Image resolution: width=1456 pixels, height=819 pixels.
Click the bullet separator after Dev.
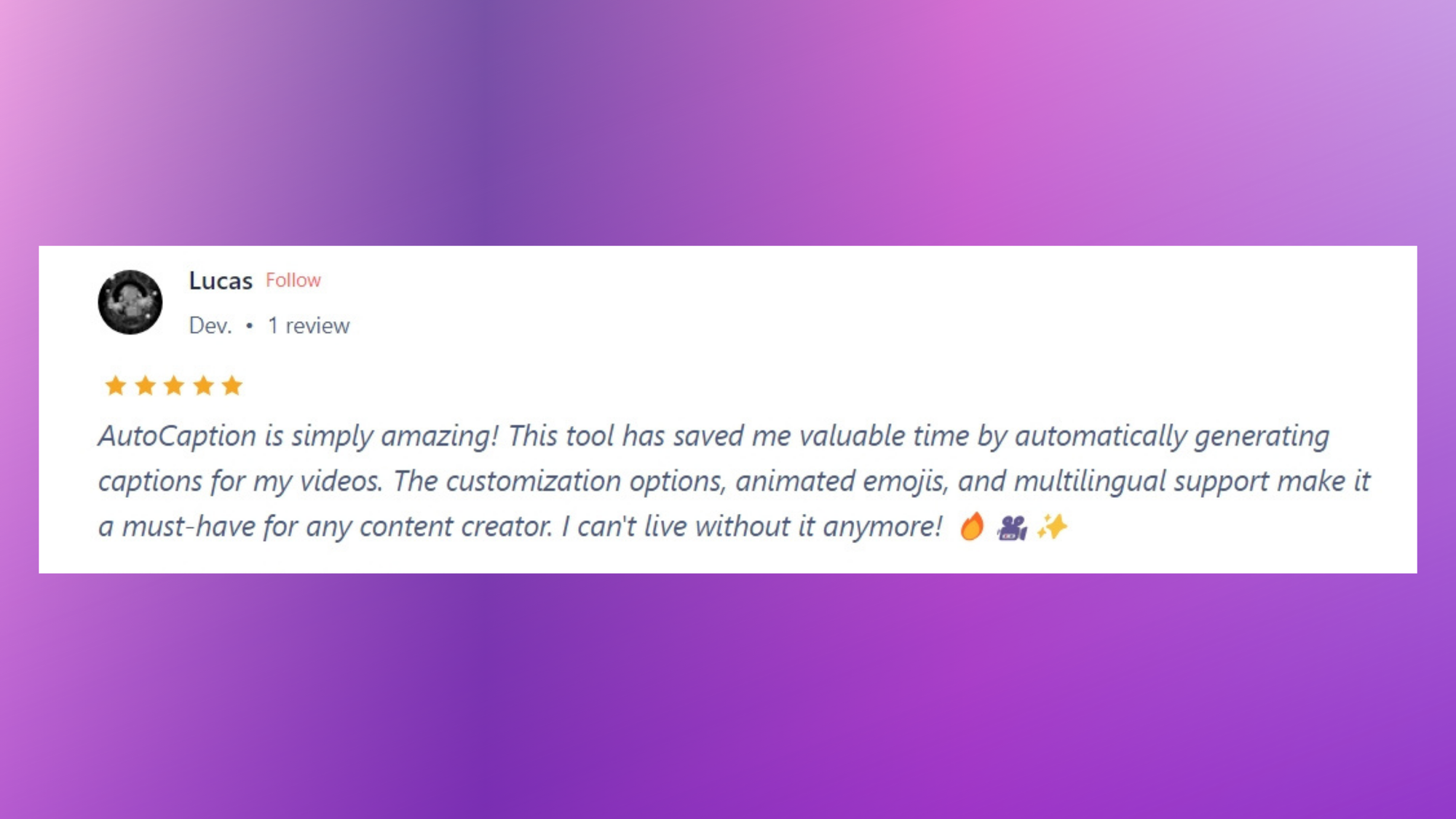[x=249, y=325]
